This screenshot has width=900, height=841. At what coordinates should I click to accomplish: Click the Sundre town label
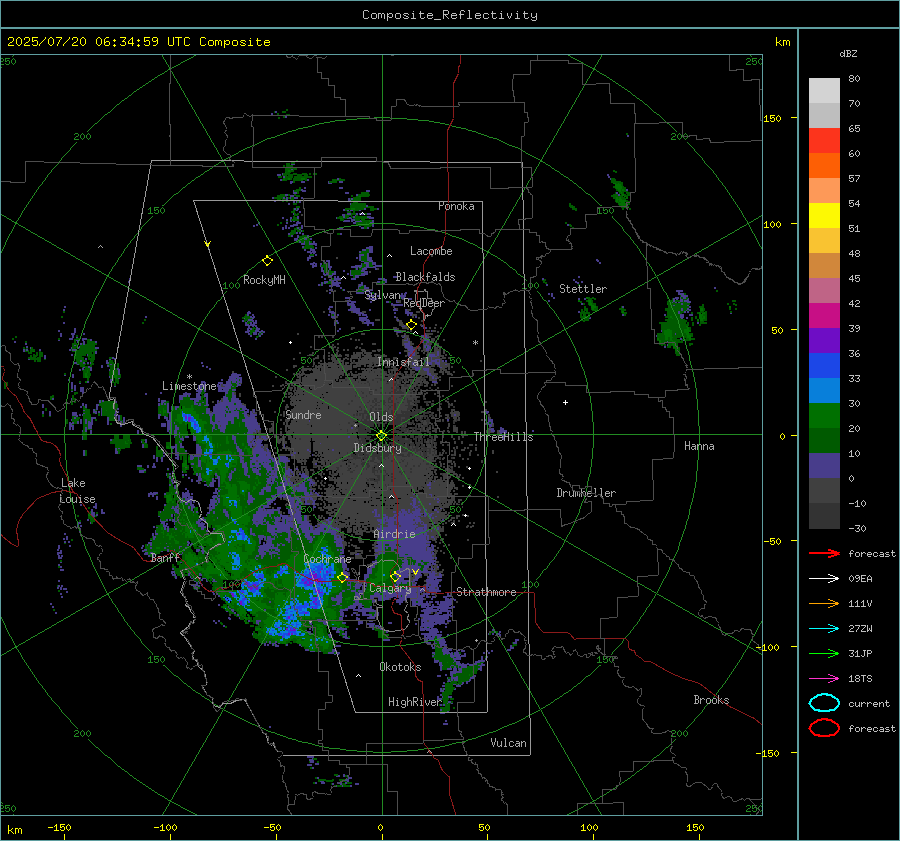(303, 414)
